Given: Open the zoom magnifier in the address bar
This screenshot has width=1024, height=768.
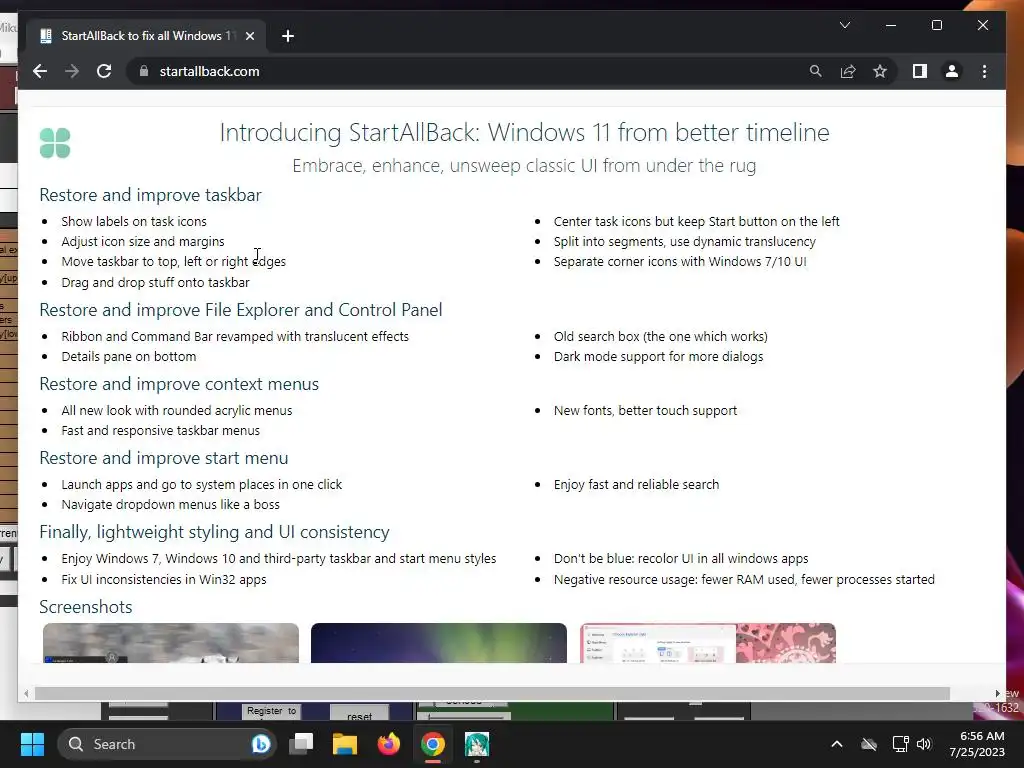Looking at the screenshot, I should pyautogui.click(x=816, y=71).
